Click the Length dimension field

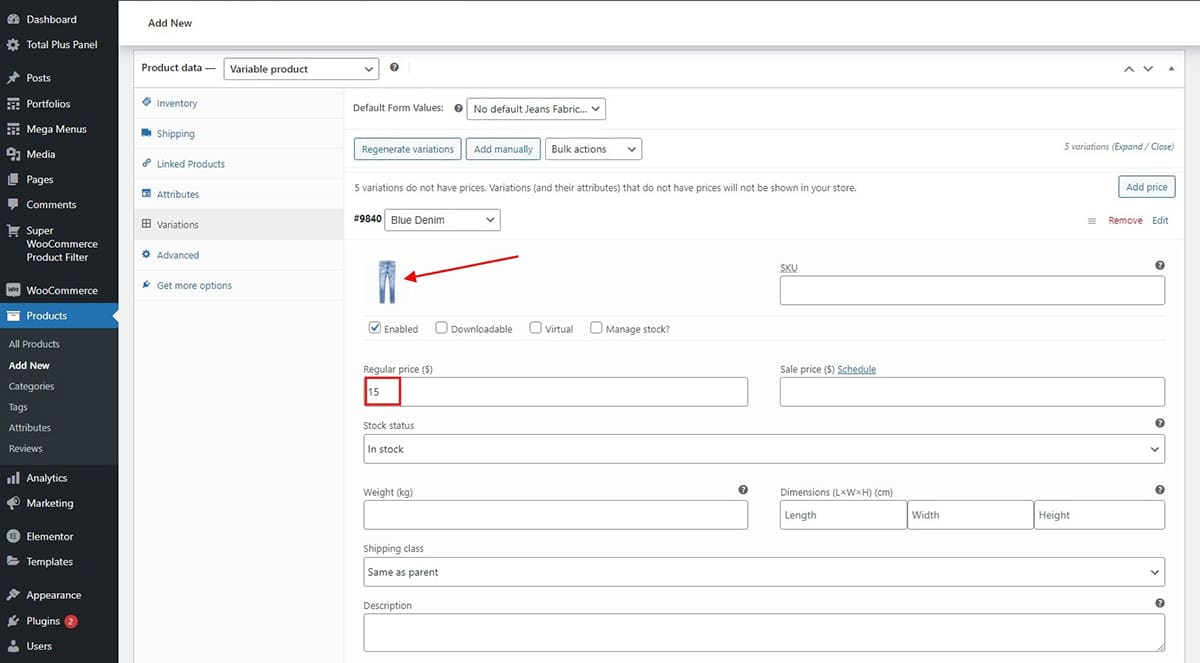coord(843,515)
